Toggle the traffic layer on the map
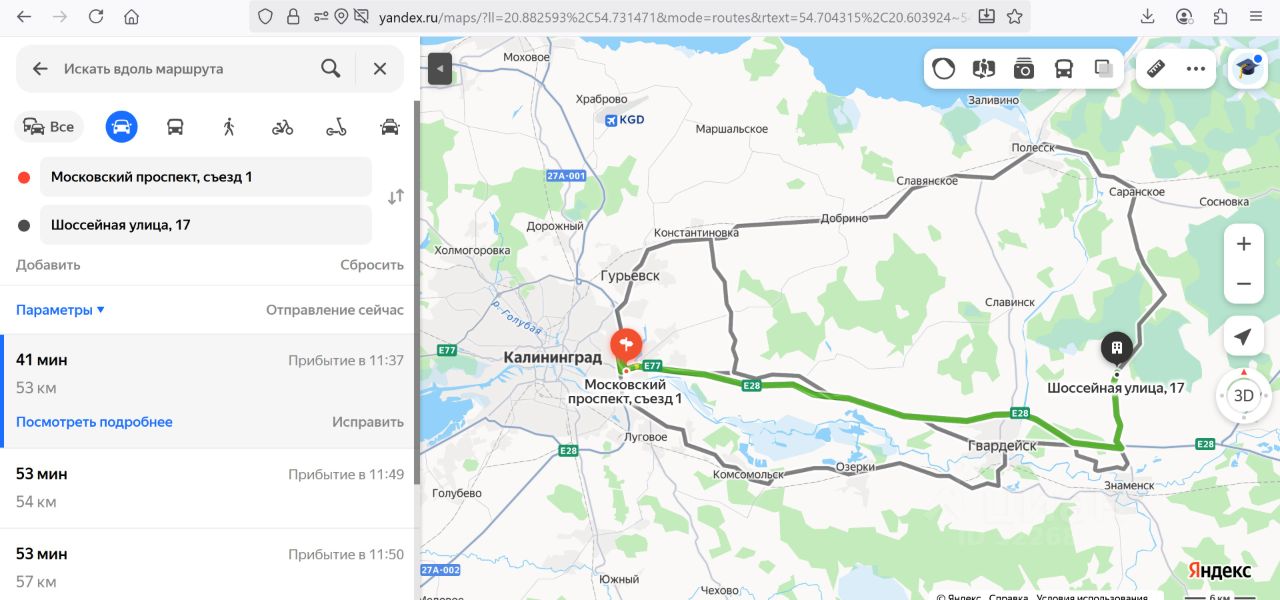This screenshot has width=1280, height=600. (x=943, y=68)
